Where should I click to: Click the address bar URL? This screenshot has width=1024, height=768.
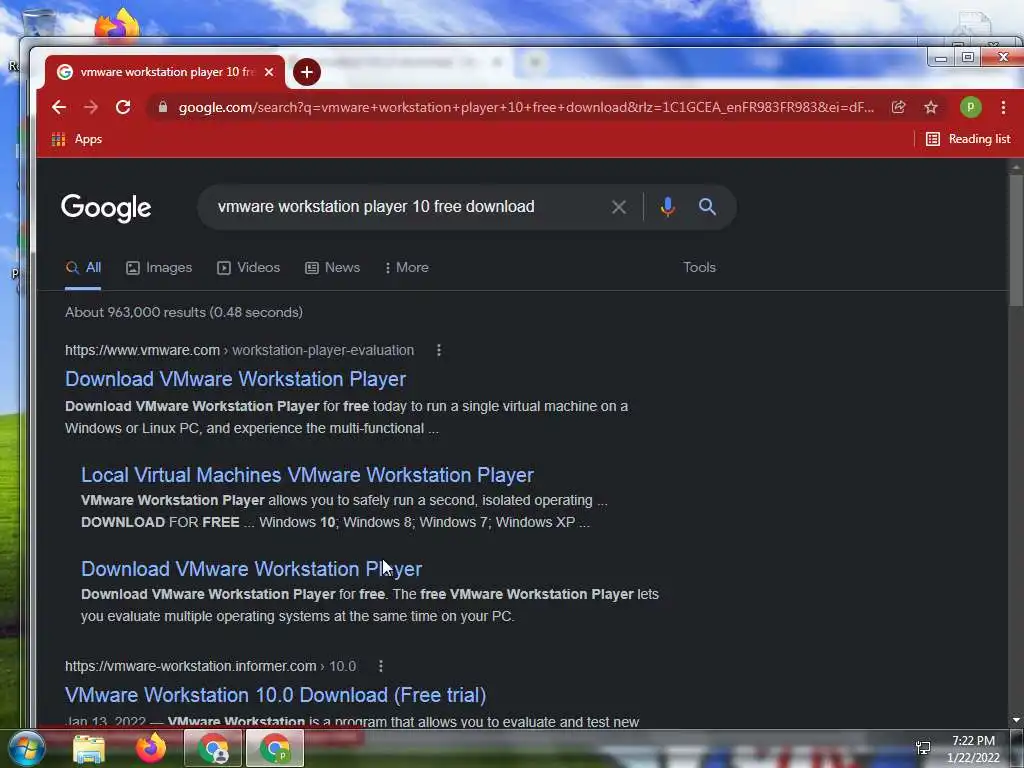pyautogui.click(x=526, y=107)
